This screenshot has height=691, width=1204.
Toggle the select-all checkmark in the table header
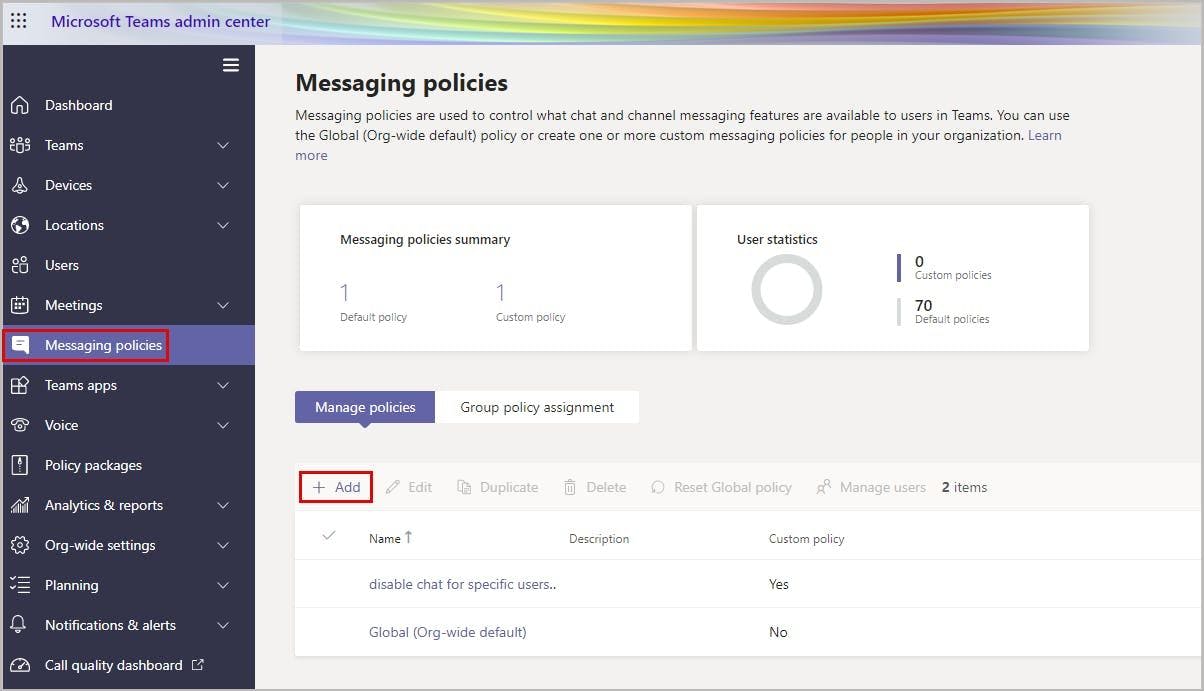tap(328, 537)
